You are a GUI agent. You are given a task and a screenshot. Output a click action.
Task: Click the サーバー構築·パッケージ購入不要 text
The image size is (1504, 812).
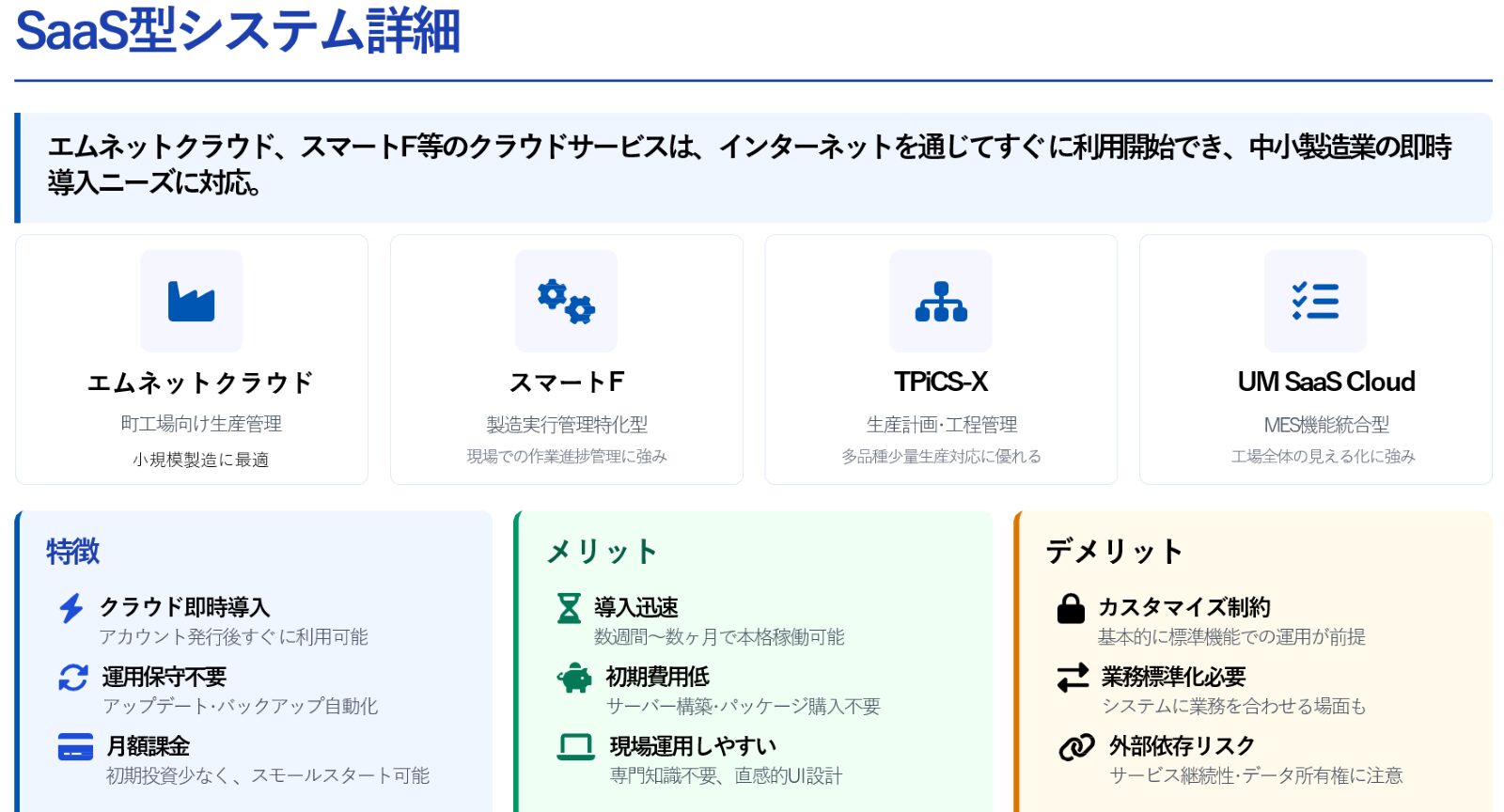pyautogui.click(x=744, y=707)
